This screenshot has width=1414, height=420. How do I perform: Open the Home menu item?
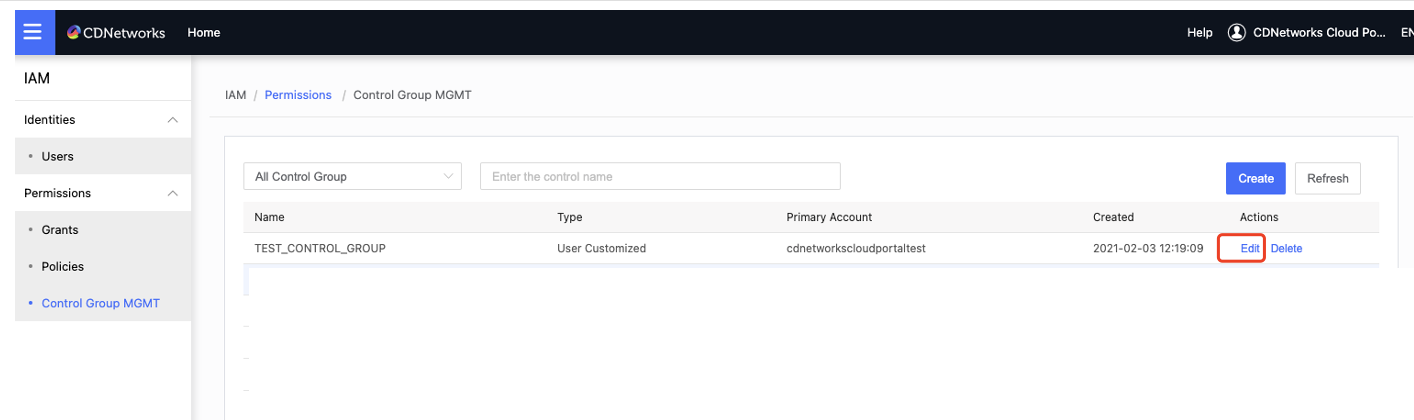click(204, 33)
